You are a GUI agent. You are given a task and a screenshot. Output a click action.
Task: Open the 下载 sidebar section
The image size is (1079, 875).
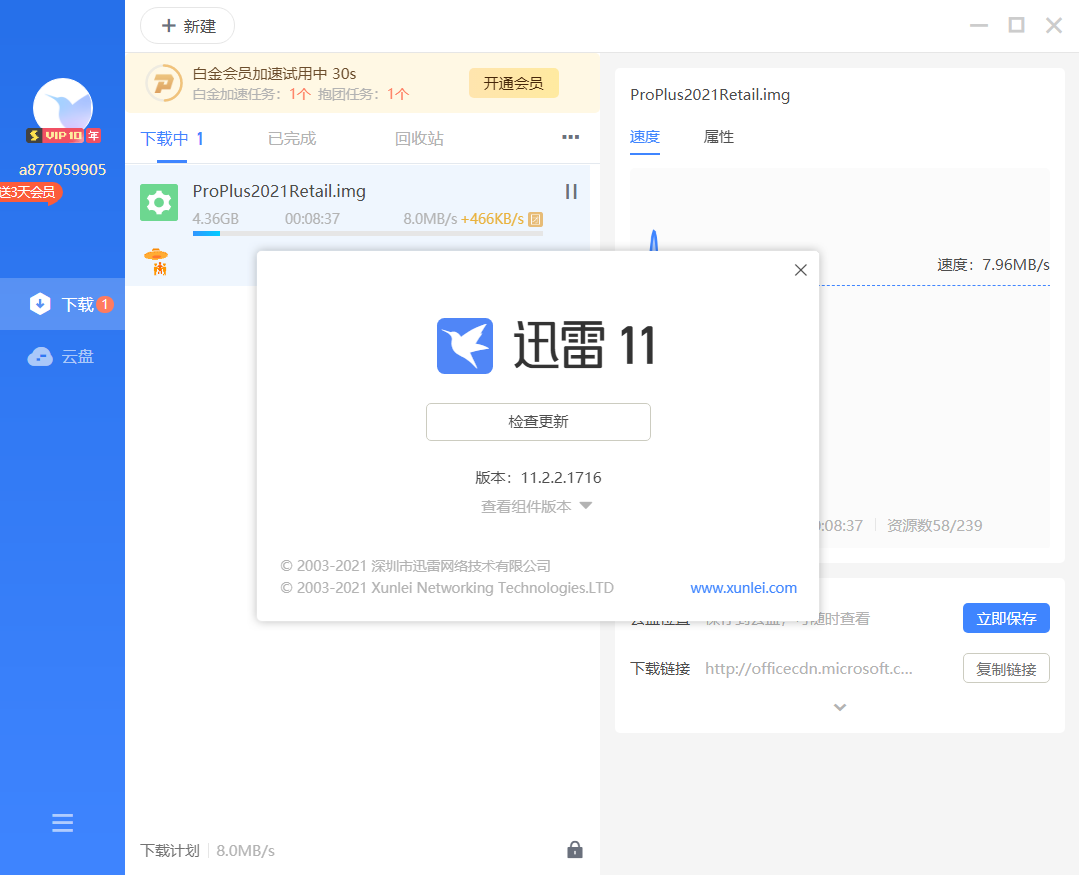63,304
